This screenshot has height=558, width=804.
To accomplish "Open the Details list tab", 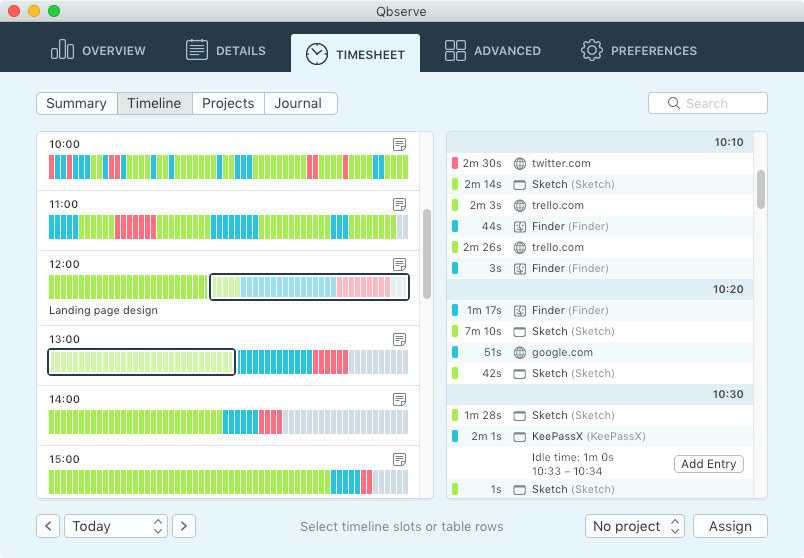I will click(x=226, y=50).
